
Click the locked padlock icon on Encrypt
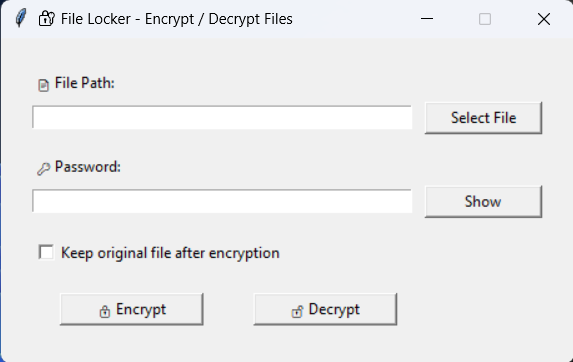point(105,311)
